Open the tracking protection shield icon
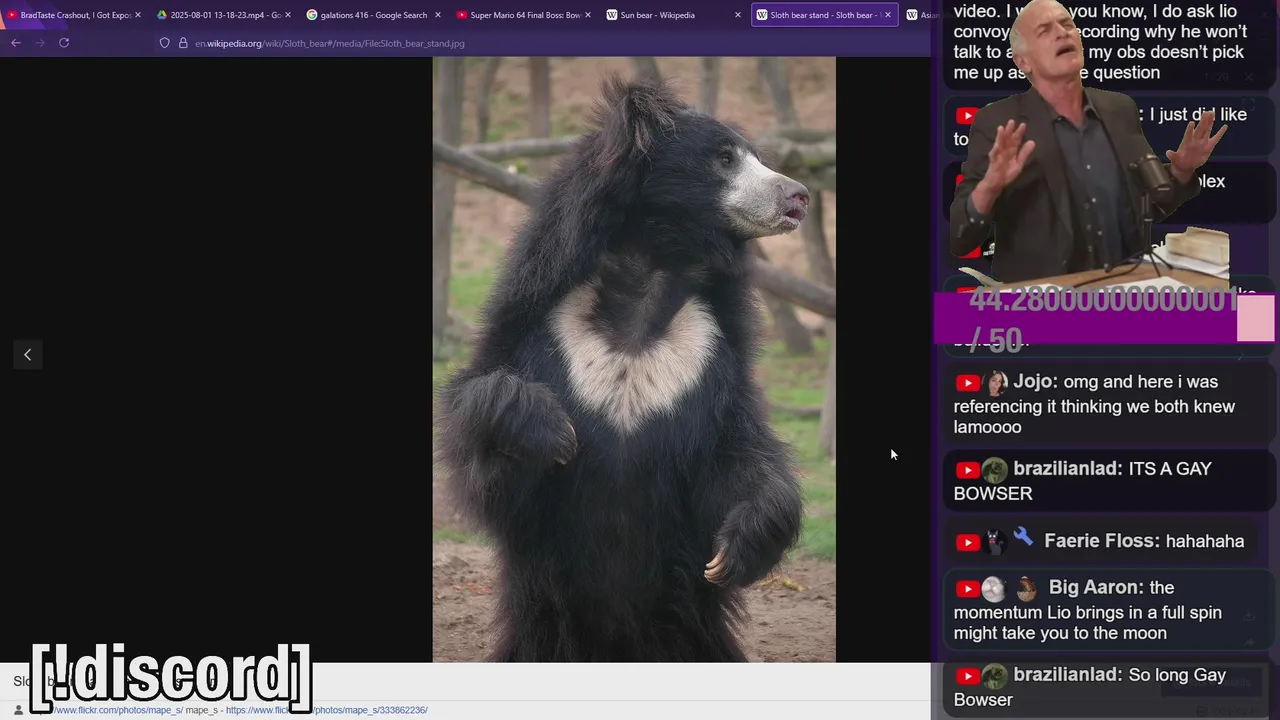The image size is (1280, 720). [165, 43]
